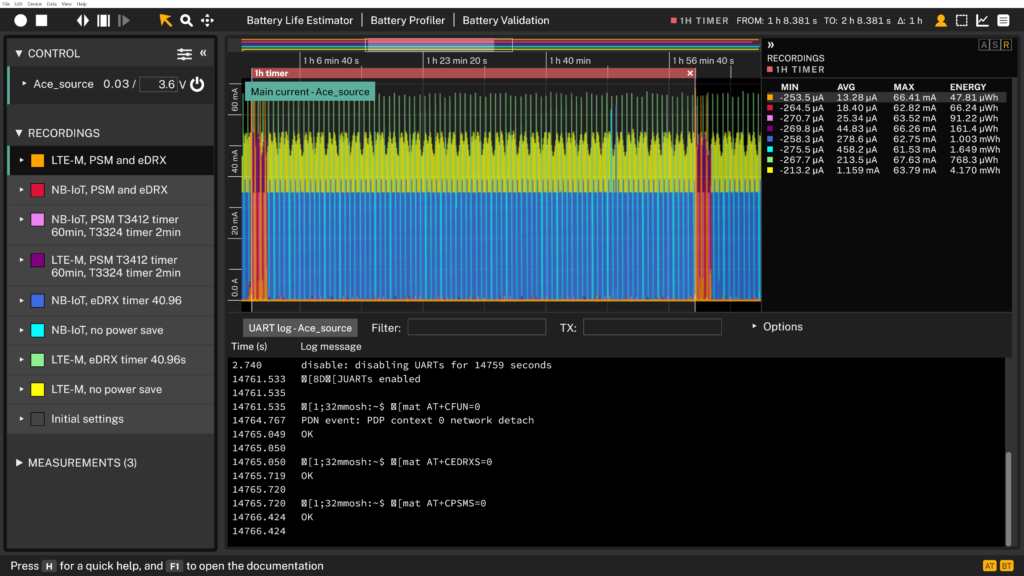The width and height of the screenshot is (1024, 576).
Task: Toggle the A statistics mode button
Action: coord(983,44)
